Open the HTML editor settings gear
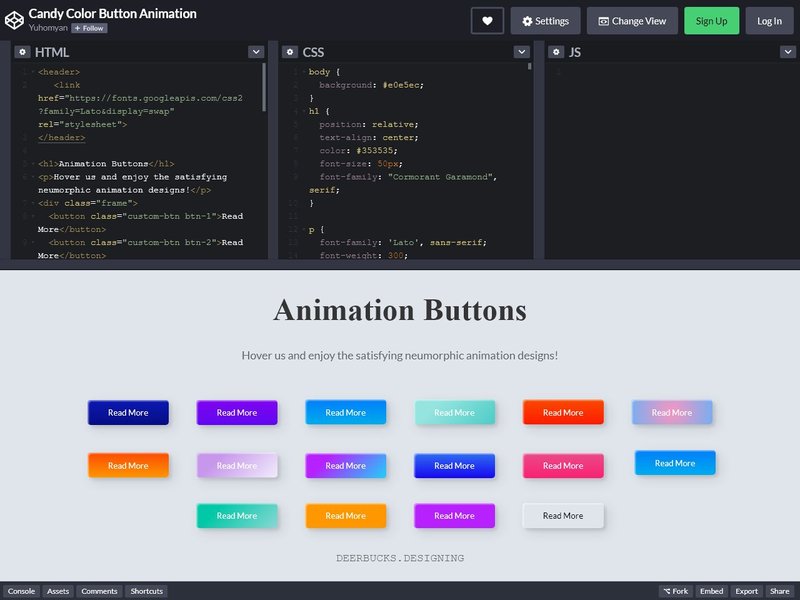This screenshot has height=600, width=800. point(22,52)
